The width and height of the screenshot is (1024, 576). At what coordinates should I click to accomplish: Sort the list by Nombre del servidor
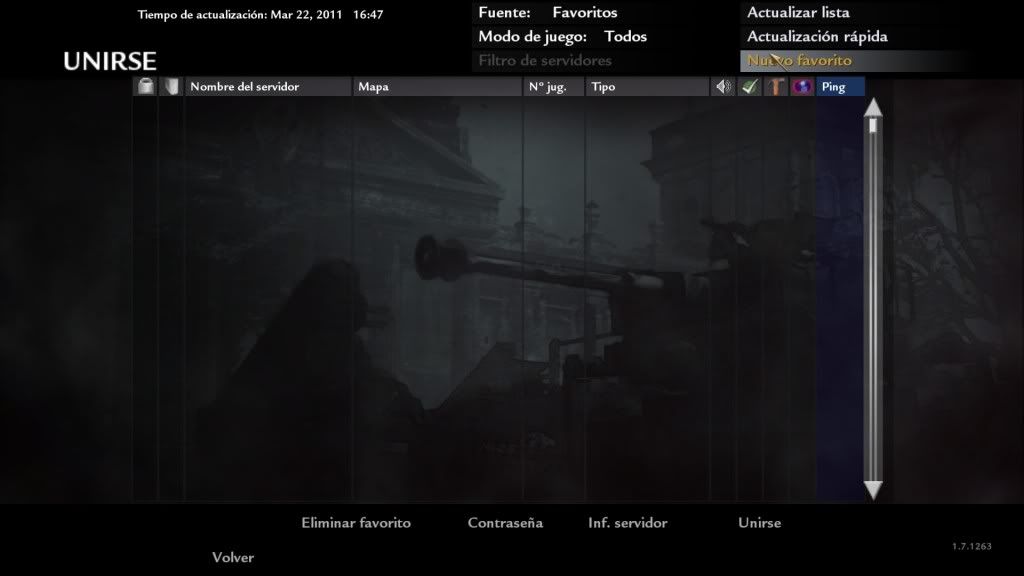click(x=268, y=86)
